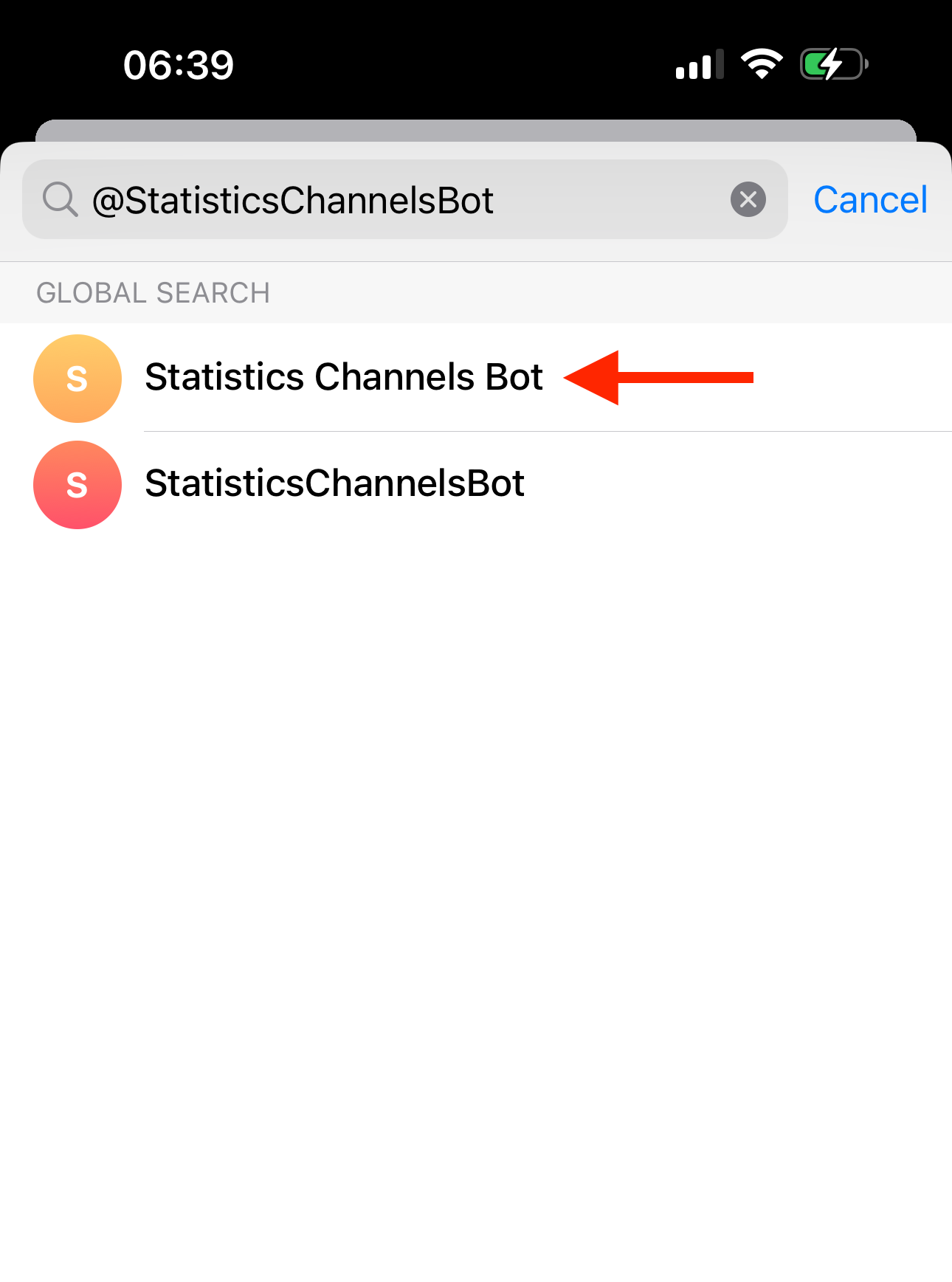The height and width of the screenshot is (1282, 952).
Task: Tap the divider line between the two results
Action: pyautogui.click(x=546, y=431)
